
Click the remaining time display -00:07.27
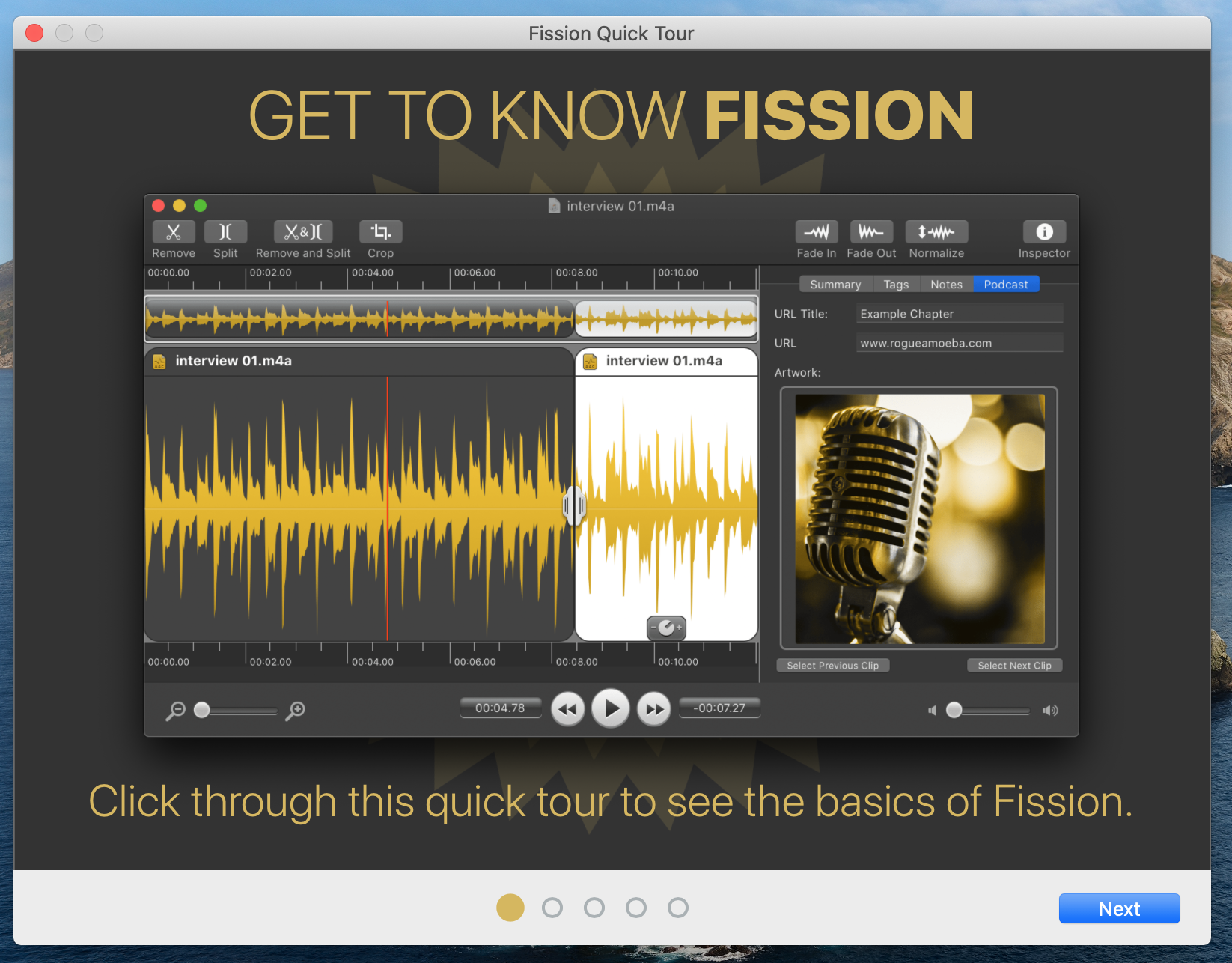pos(719,708)
